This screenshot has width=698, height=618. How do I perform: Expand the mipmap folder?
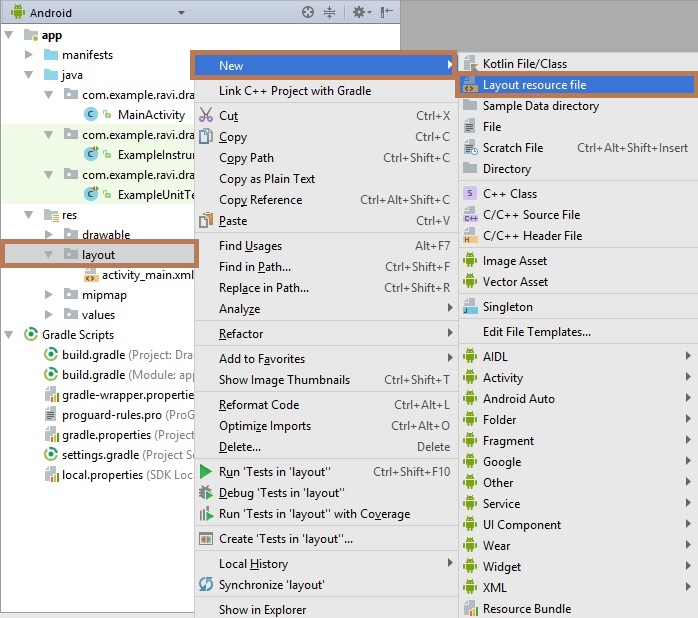tap(49, 294)
